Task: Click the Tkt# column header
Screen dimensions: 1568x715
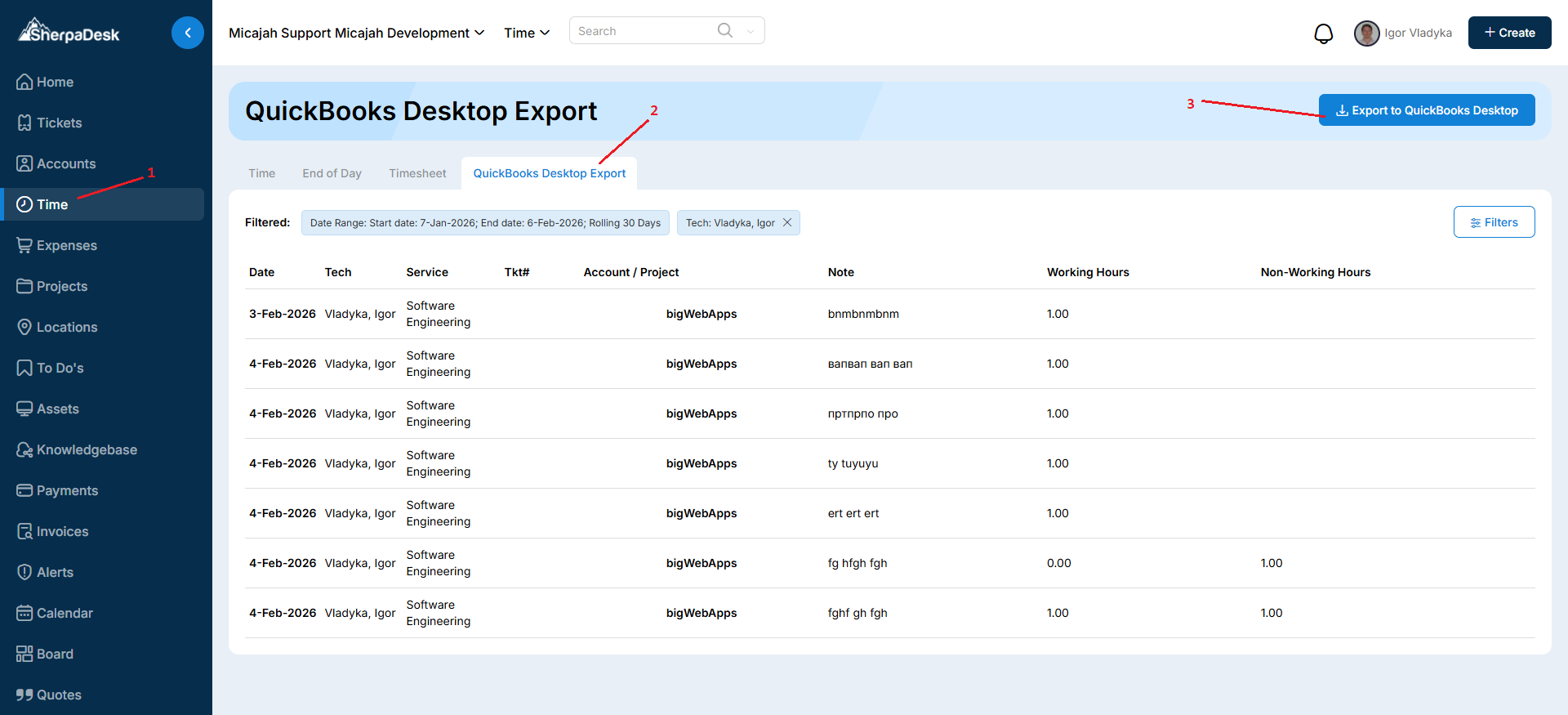Action: (x=517, y=272)
